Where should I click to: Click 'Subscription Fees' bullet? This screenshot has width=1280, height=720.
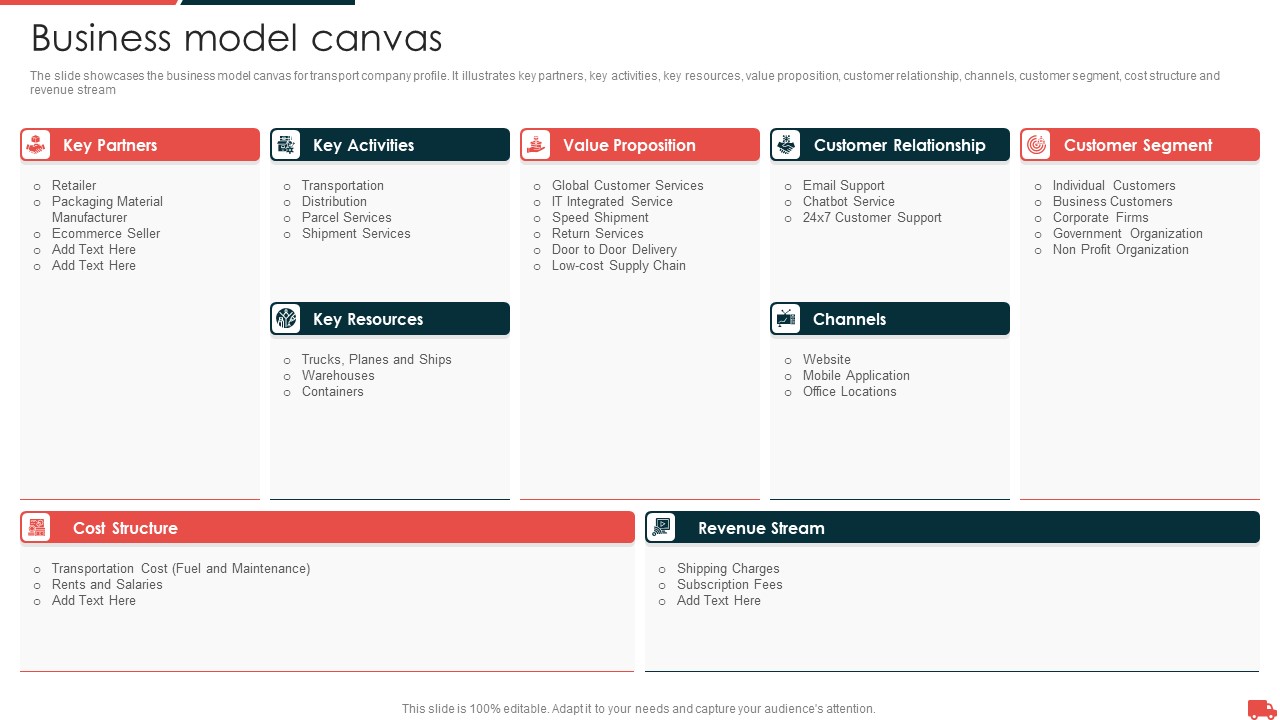(x=730, y=585)
